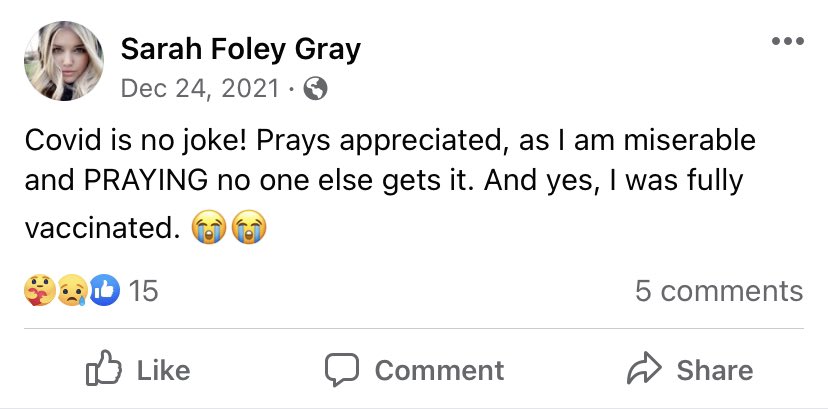Show who reacted via the 15 count

pyautogui.click(x=144, y=291)
